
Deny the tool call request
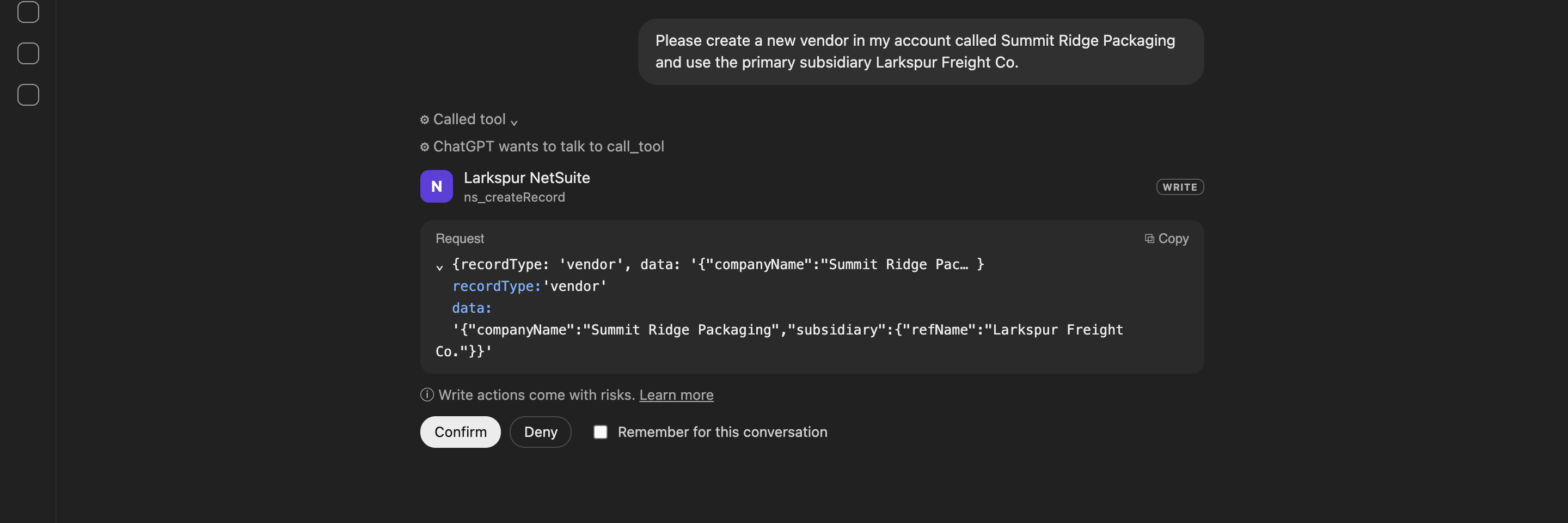point(541,432)
